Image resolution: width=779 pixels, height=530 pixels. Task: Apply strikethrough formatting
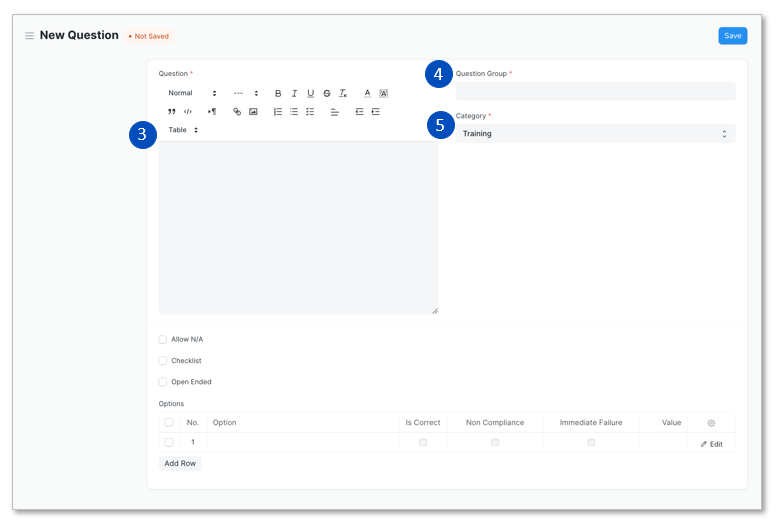tap(326, 93)
